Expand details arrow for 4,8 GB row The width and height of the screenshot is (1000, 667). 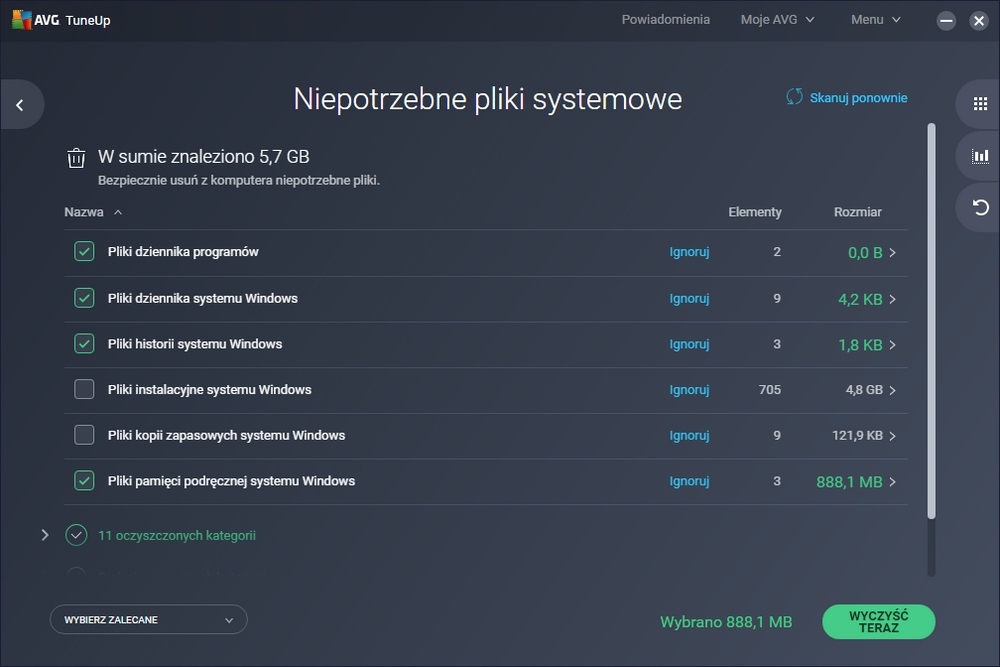[893, 390]
